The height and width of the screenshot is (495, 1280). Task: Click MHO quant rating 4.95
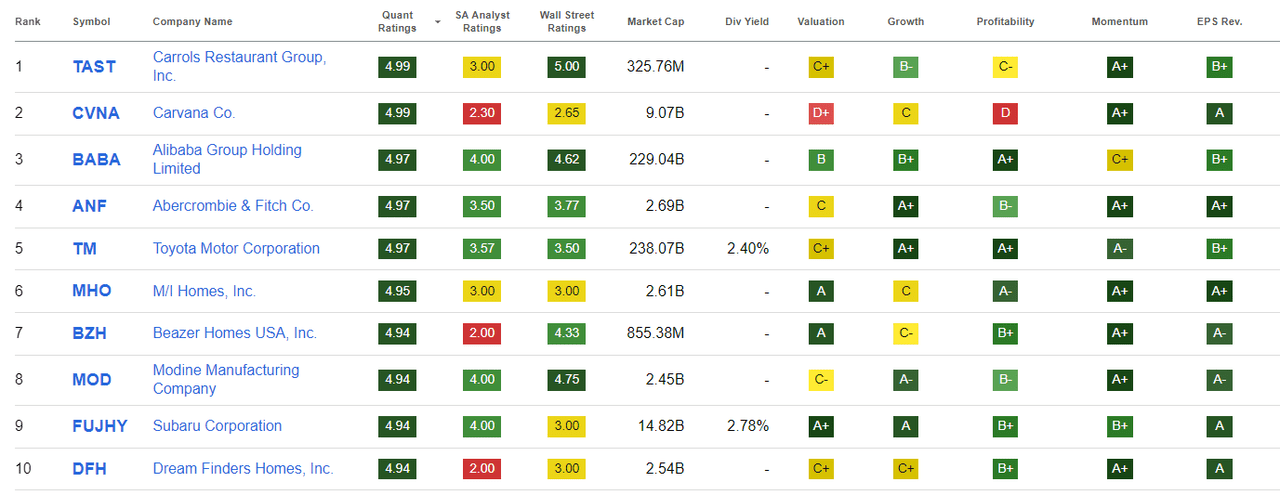[399, 291]
